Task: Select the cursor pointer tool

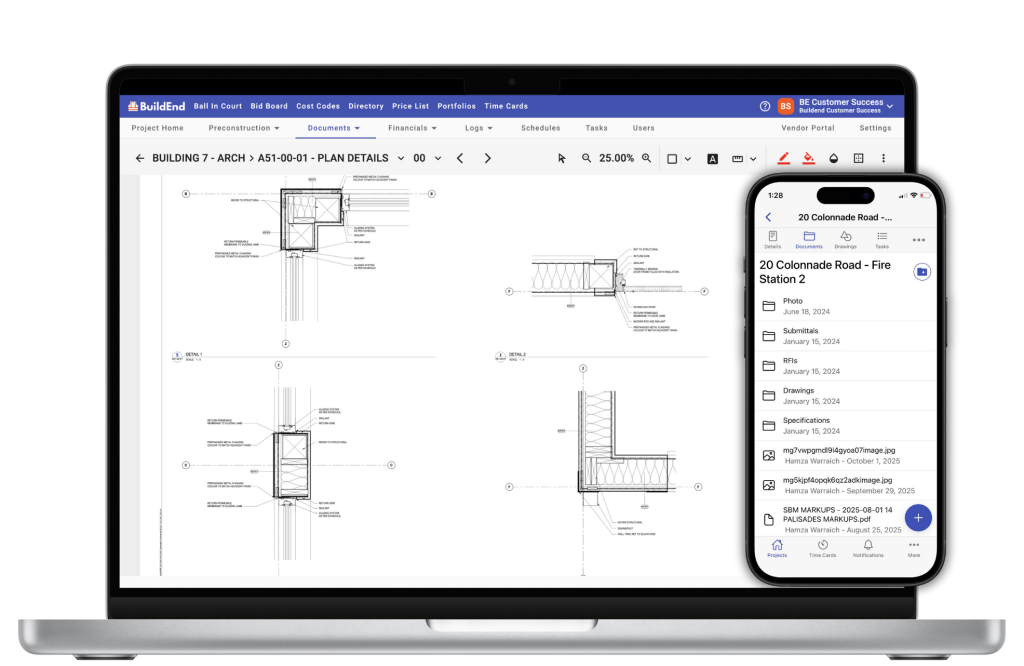Action: point(562,158)
